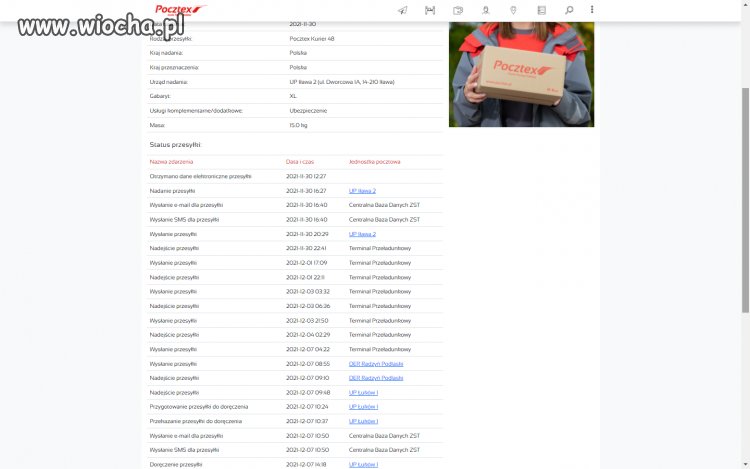Click the vertical page scrollbar thumb
The image size is (750, 469).
pyautogui.click(x=745, y=200)
